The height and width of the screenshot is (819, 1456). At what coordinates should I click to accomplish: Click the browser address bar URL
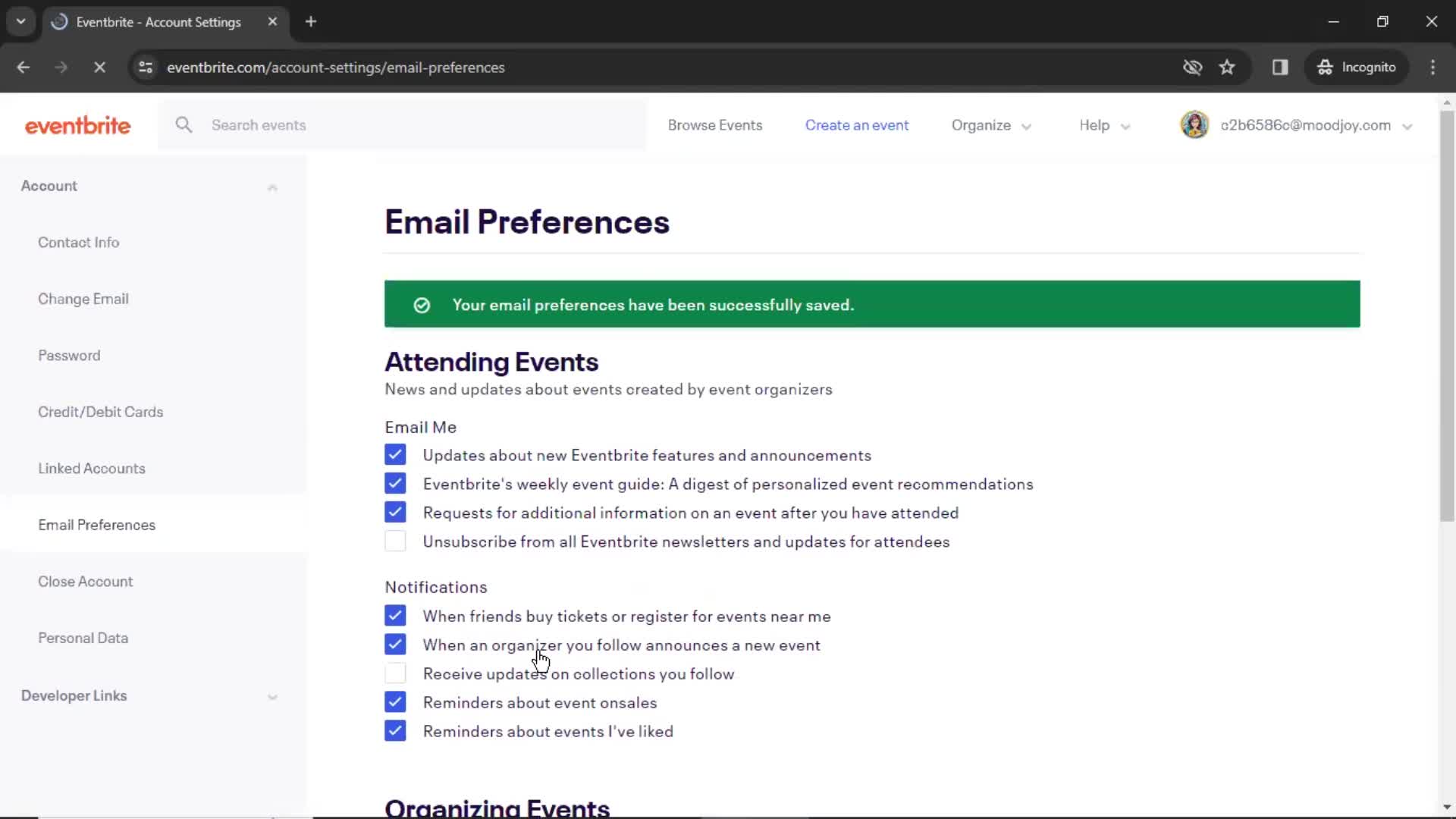(x=336, y=67)
